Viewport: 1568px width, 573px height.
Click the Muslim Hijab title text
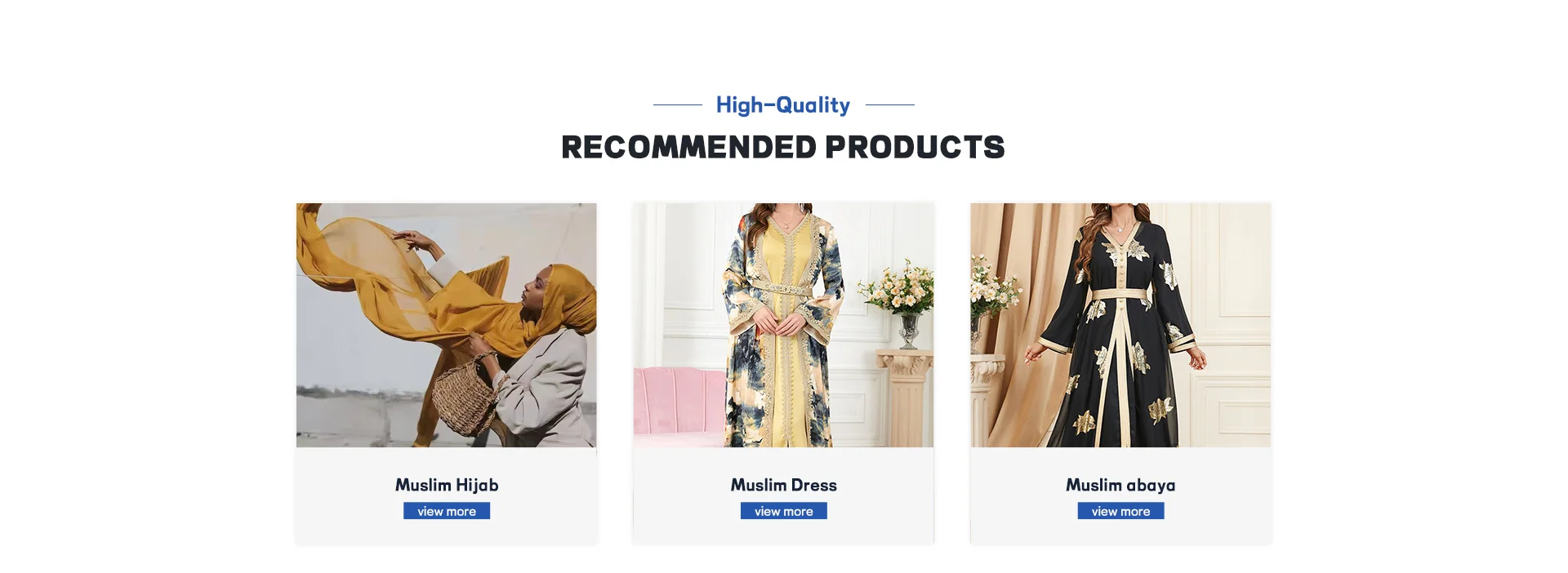click(447, 485)
